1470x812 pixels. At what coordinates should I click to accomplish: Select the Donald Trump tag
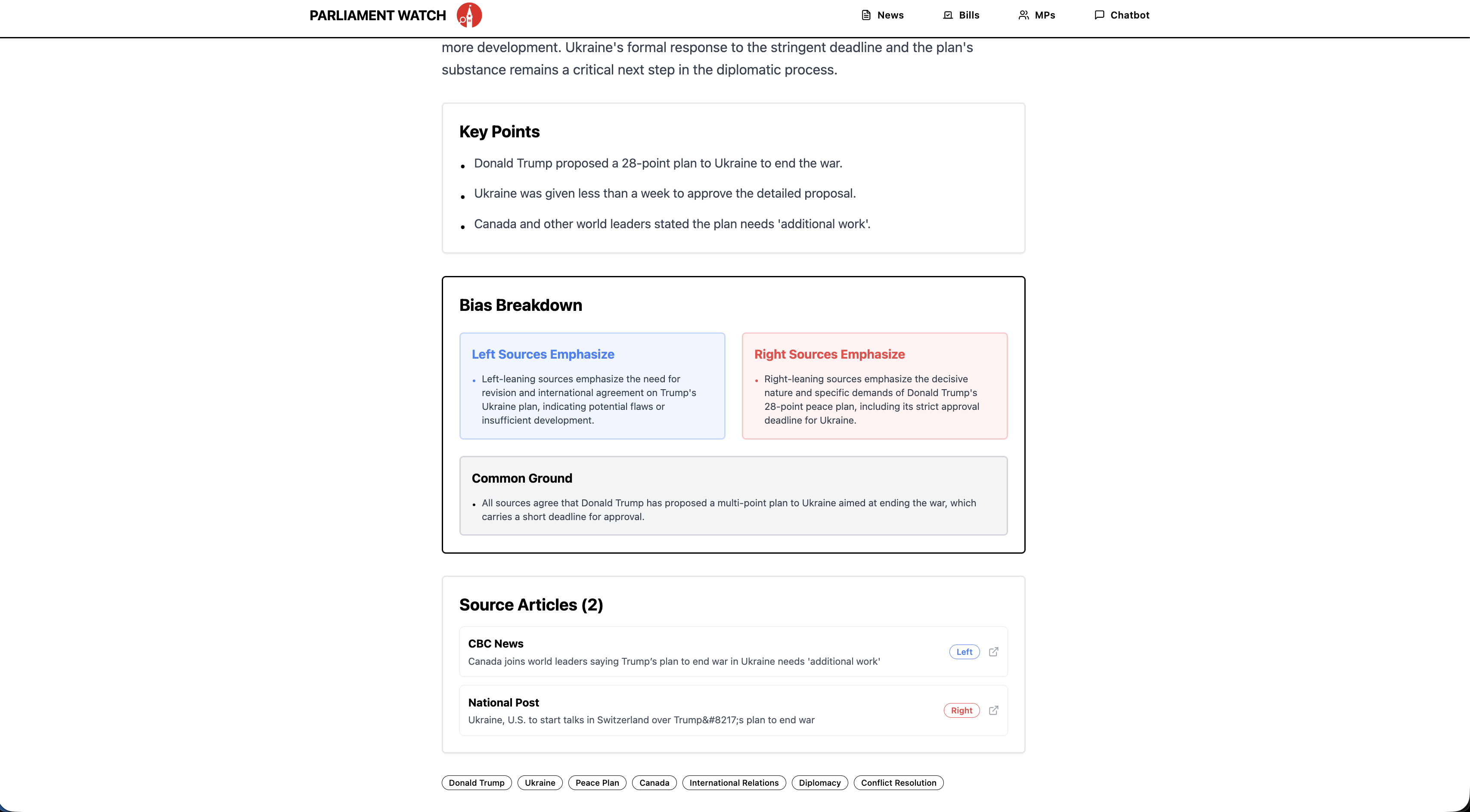(x=477, y=783)
